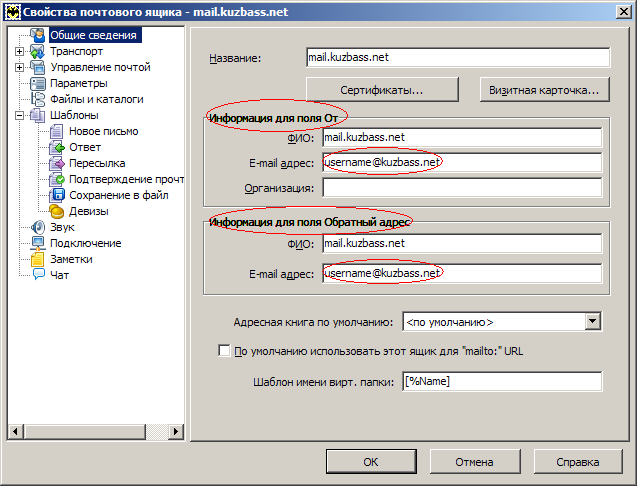Click the Файлы и каталоги tree icon

pos(38,100)
